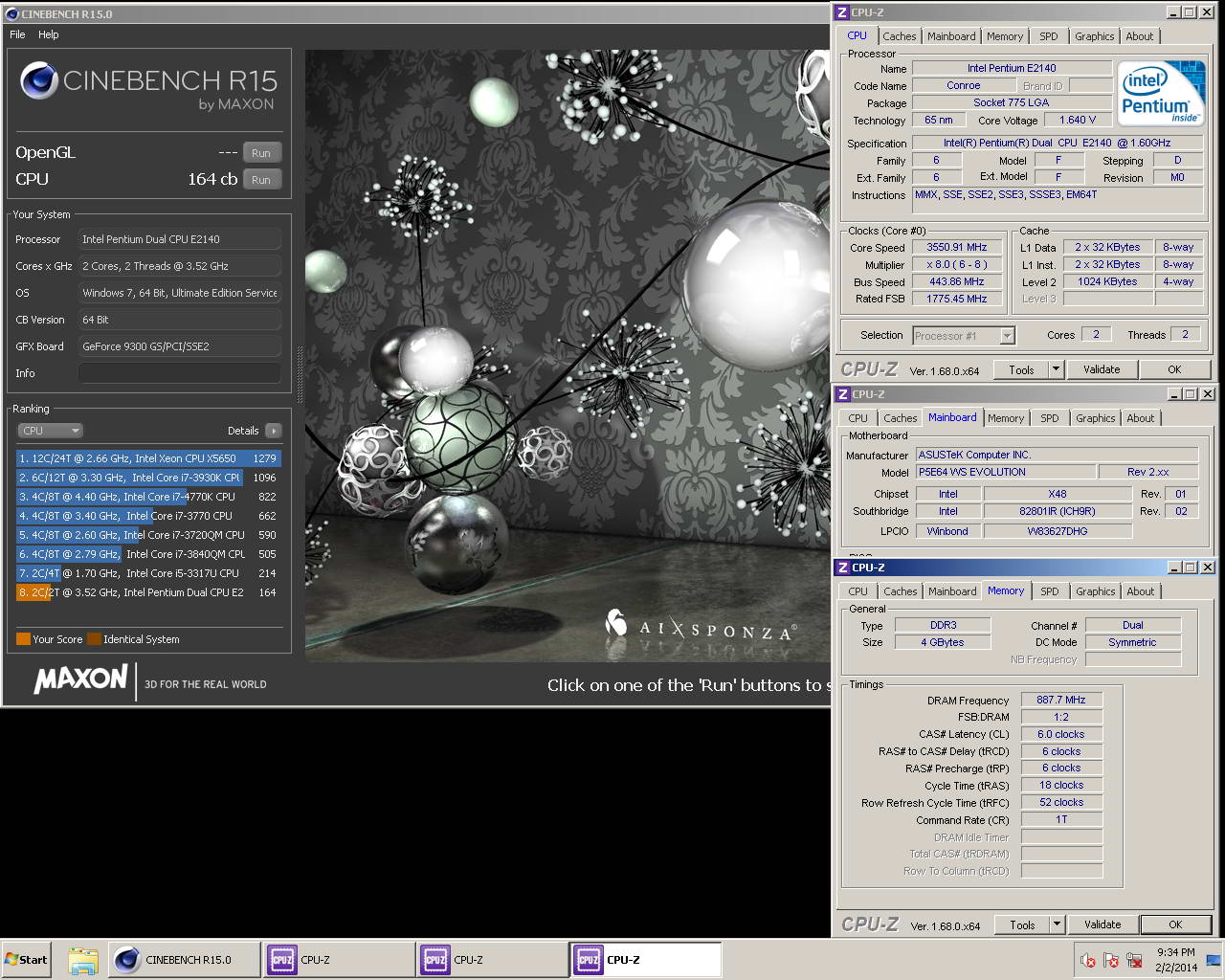Switch to first CPU-Z taskbar item
Image resolution: width=1225 pixels, height=980 pixels.
coord(339,960)
